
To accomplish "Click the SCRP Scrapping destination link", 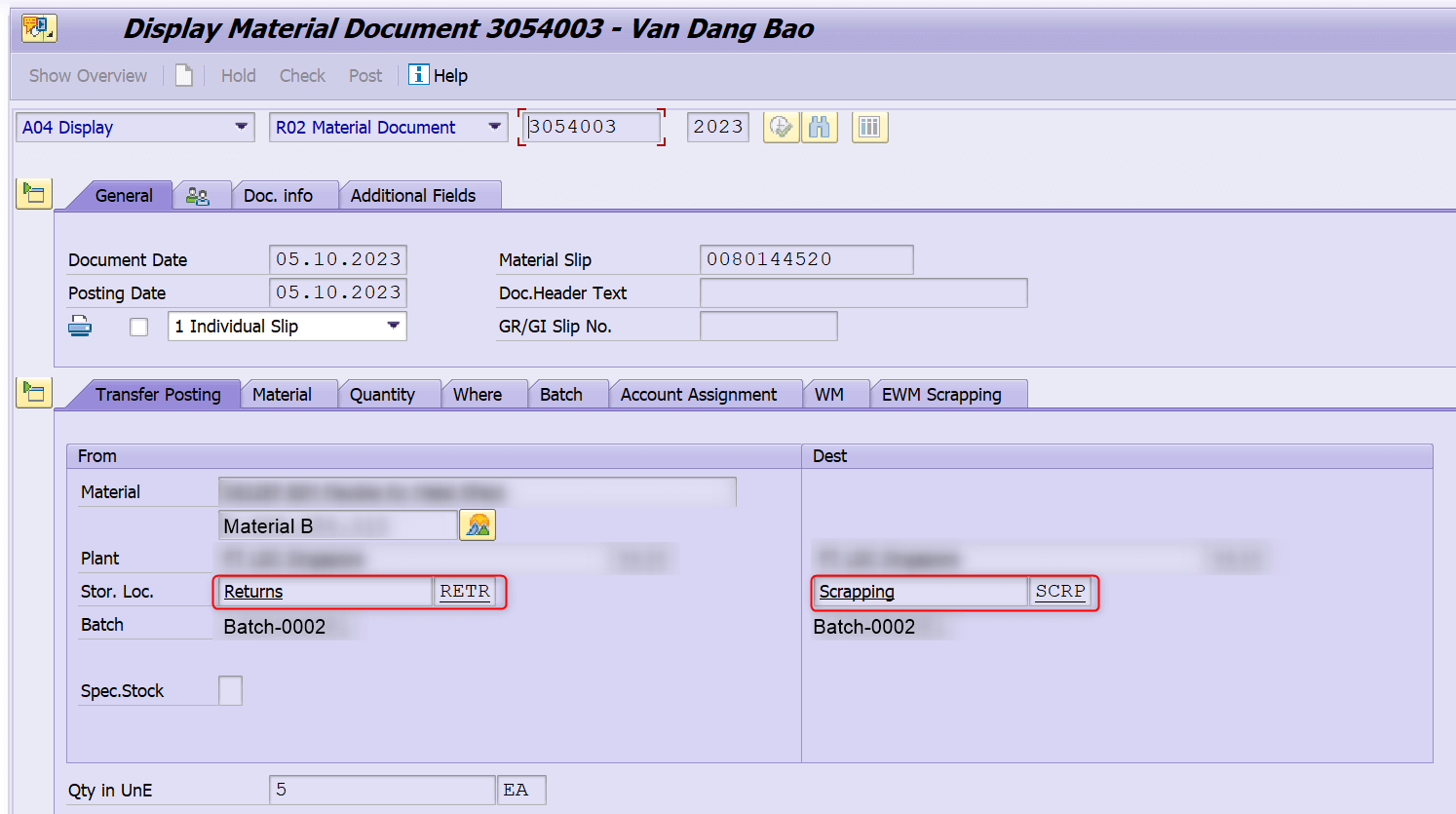I will [1061, 591].
